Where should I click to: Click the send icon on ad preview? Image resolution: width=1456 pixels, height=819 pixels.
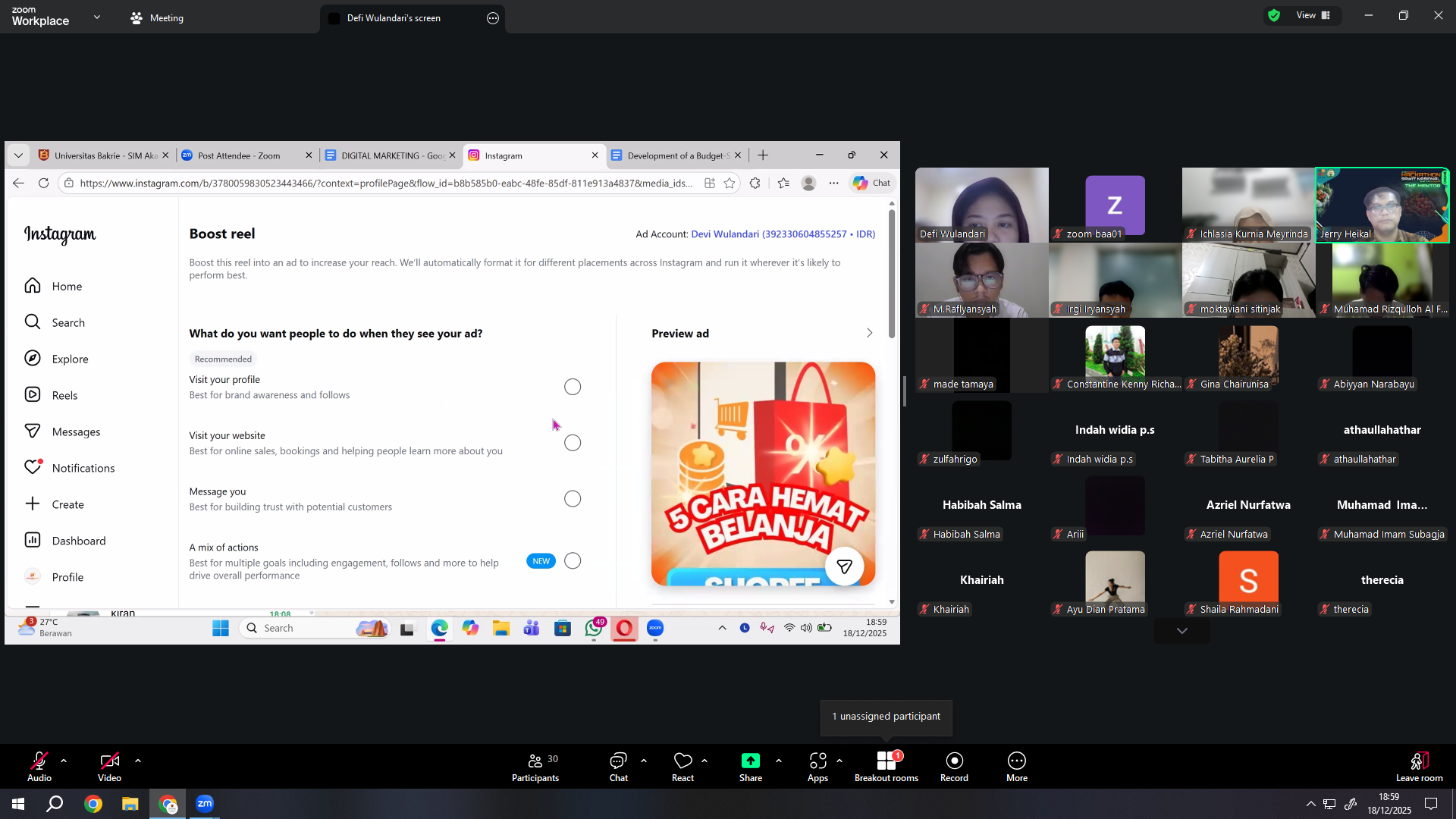(x=844, y=566)
